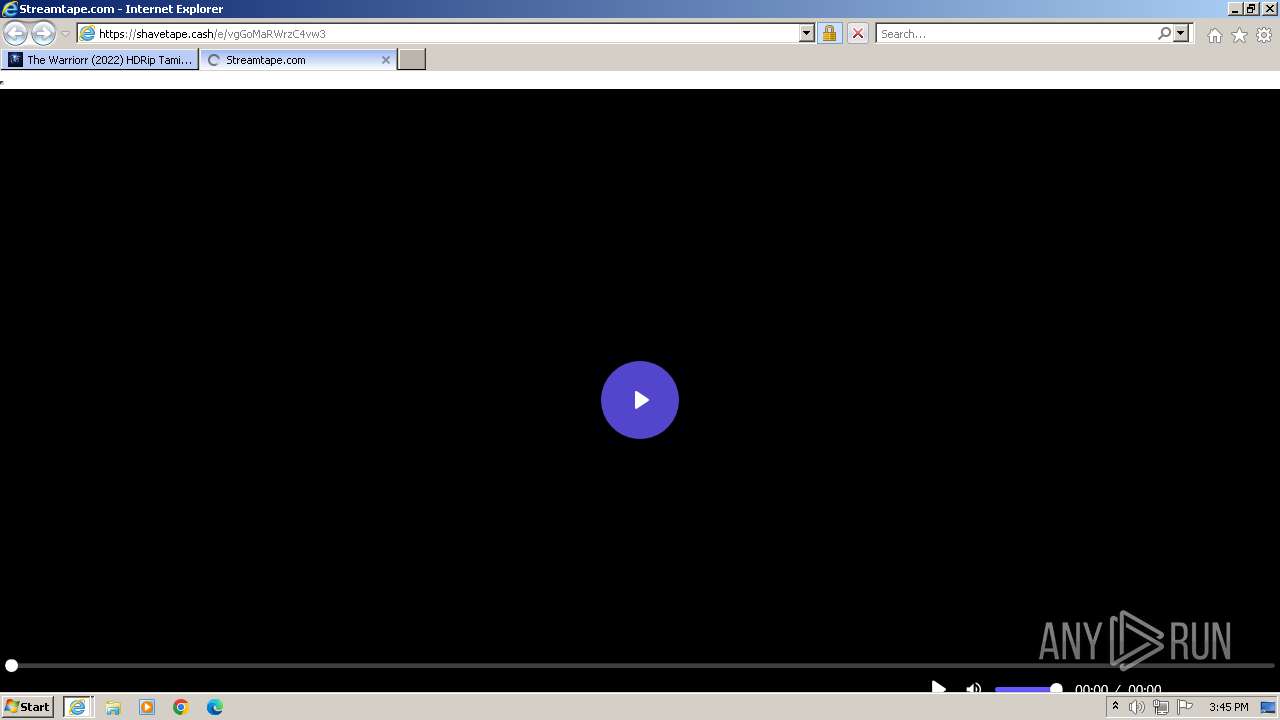Open the Action Center flag icon
The height and width of the screenshot is (720, 1280).
1185,707
